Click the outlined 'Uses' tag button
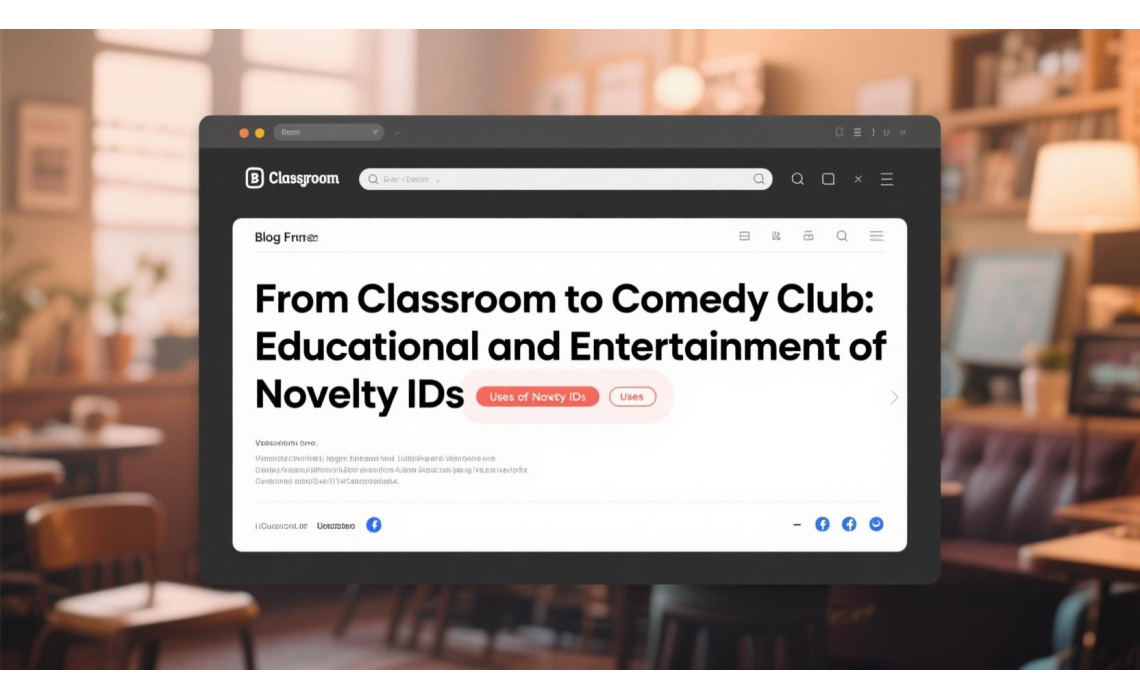 632,397
